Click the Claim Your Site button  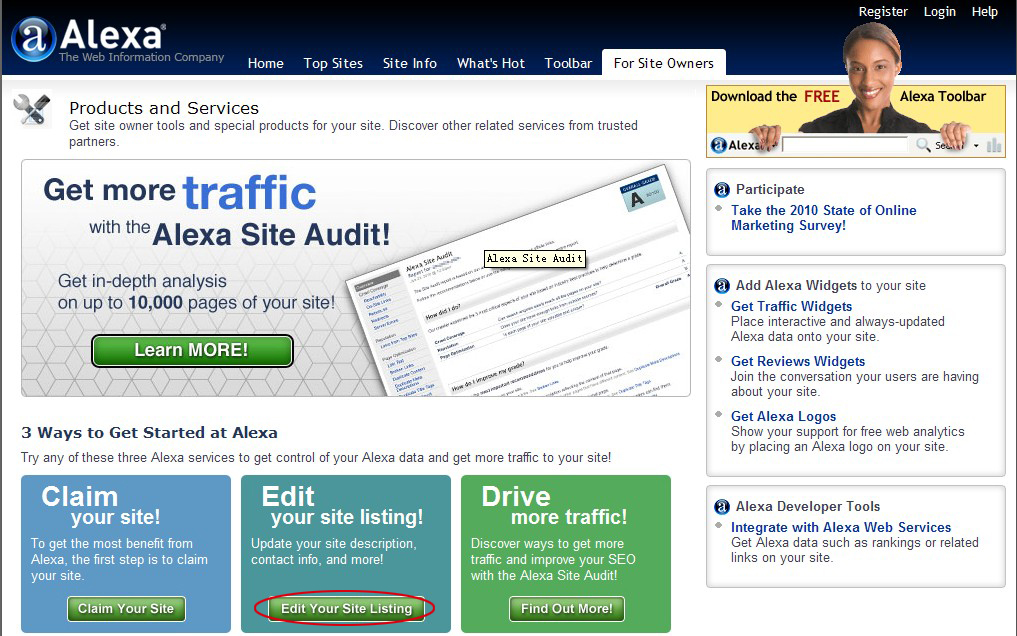pos(126,609)
